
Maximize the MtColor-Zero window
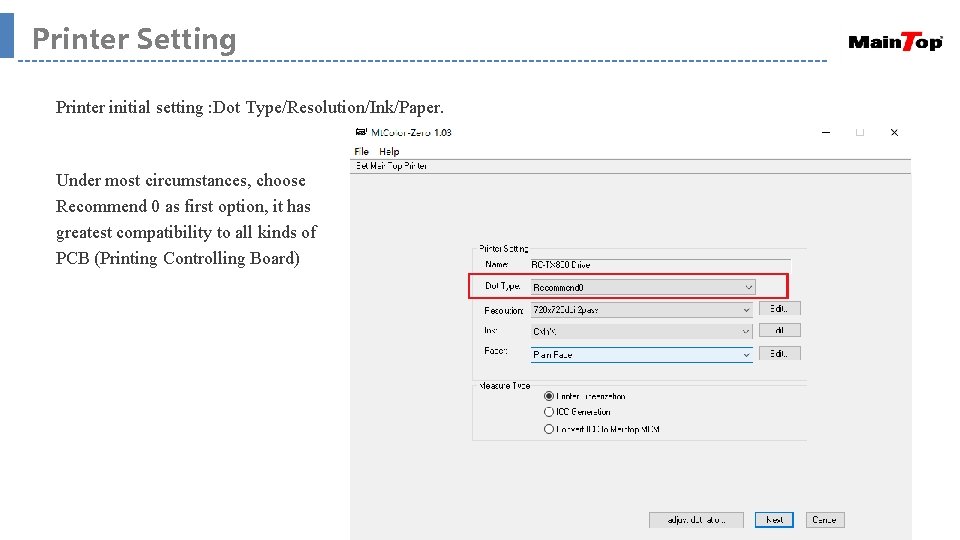860,132
